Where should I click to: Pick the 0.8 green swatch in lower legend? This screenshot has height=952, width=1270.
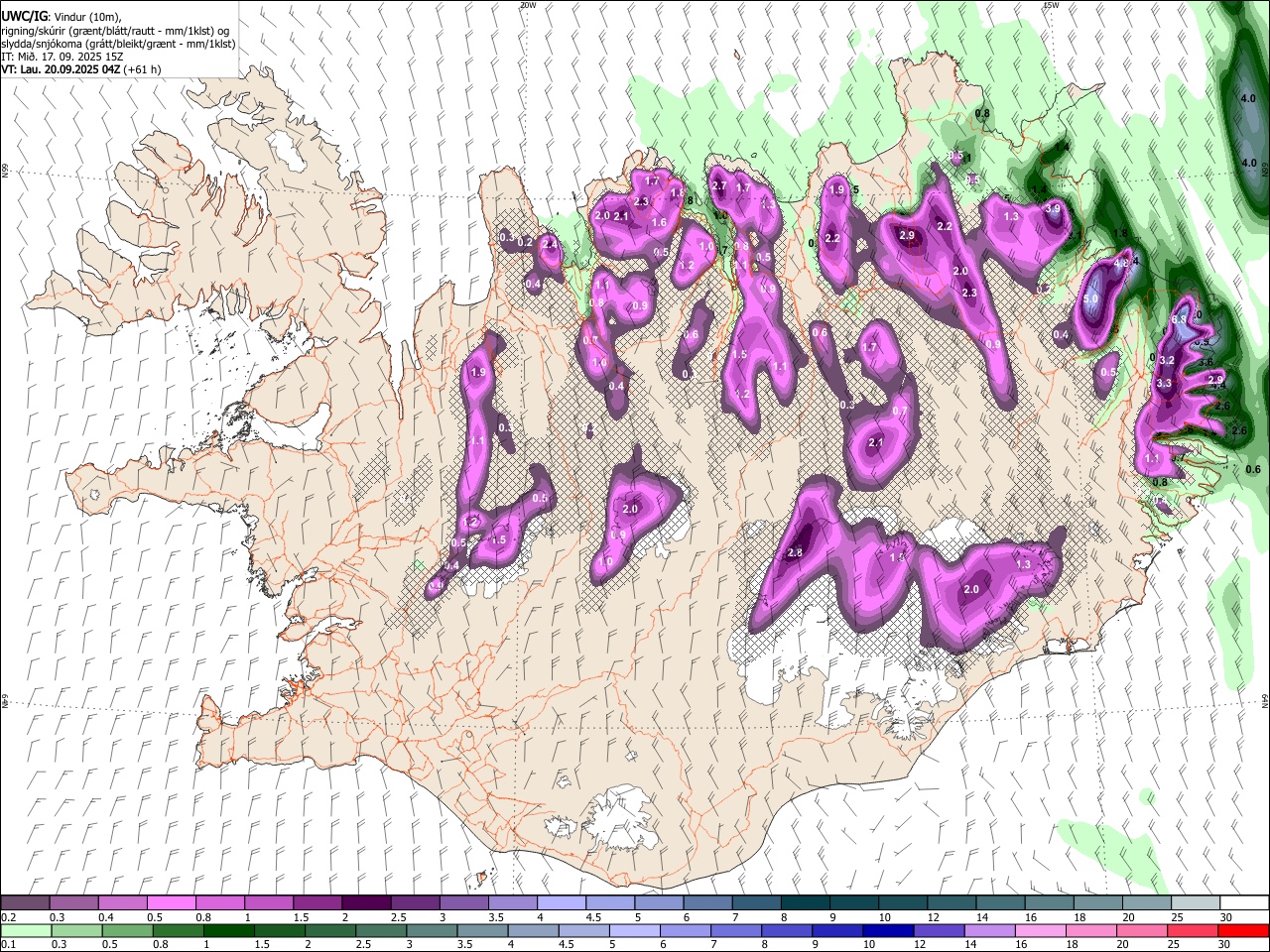coord(178,931)
